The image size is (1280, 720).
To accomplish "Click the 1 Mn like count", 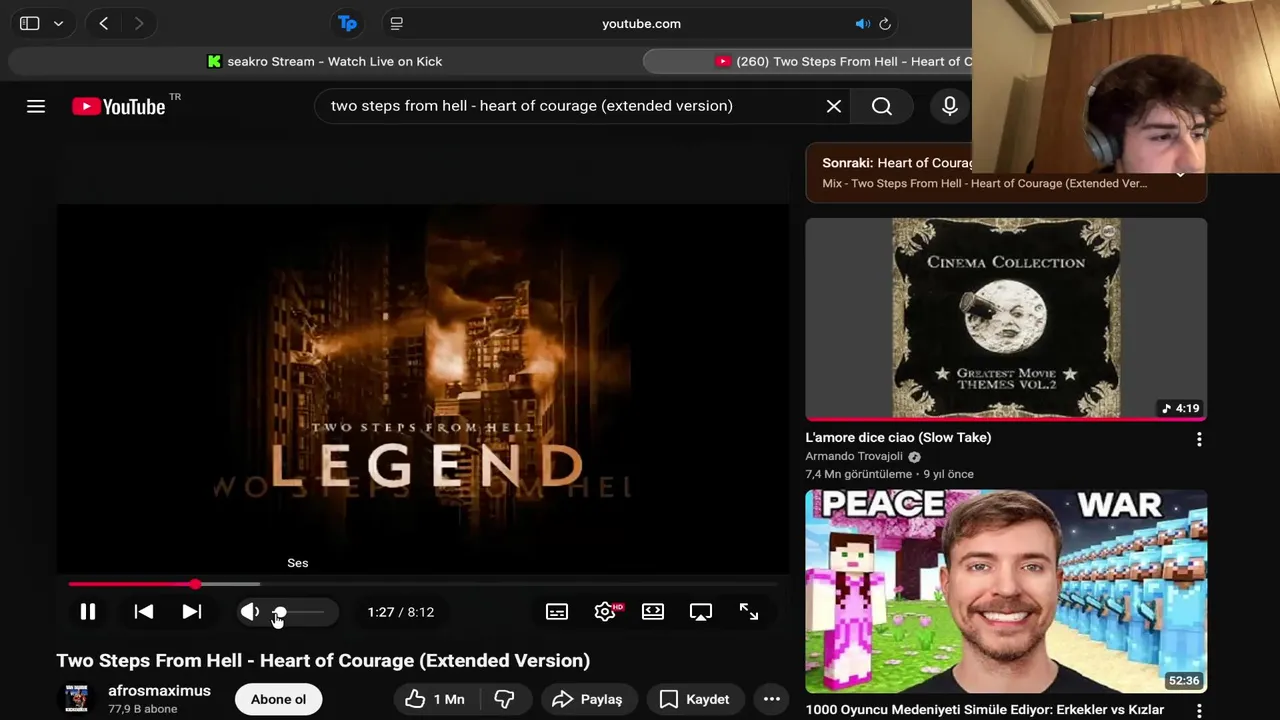I will point(449,699).
